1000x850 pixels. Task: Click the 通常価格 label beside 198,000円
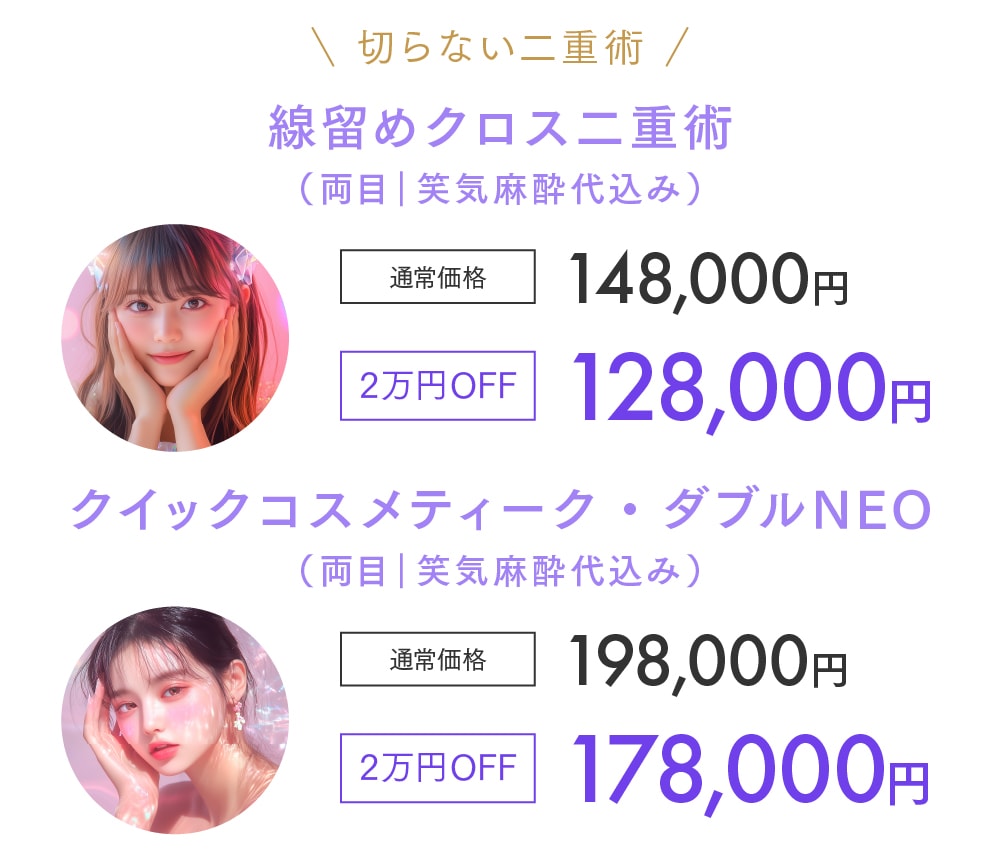coord(437,660)
